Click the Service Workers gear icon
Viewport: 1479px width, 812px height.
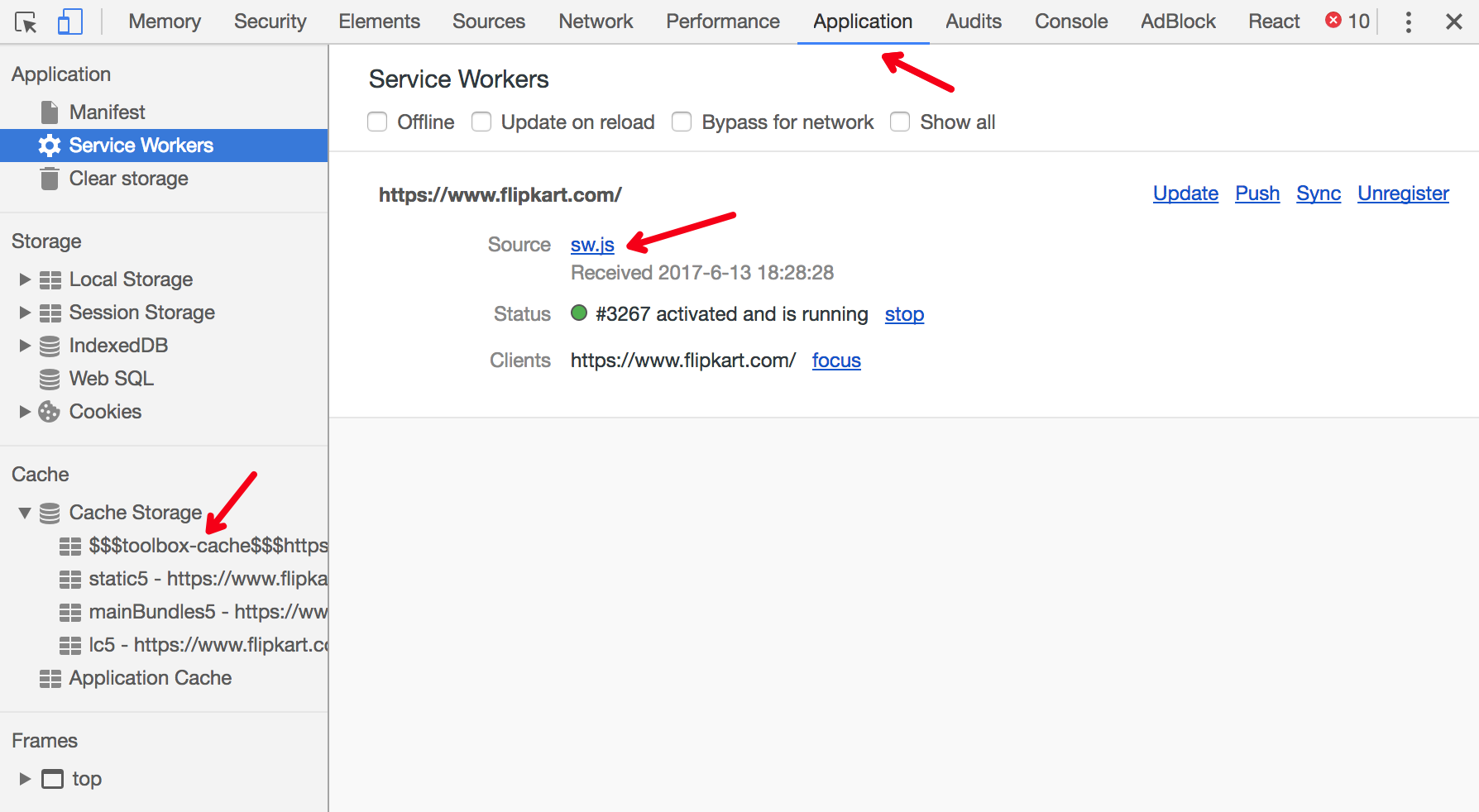(x=50, y=146)
